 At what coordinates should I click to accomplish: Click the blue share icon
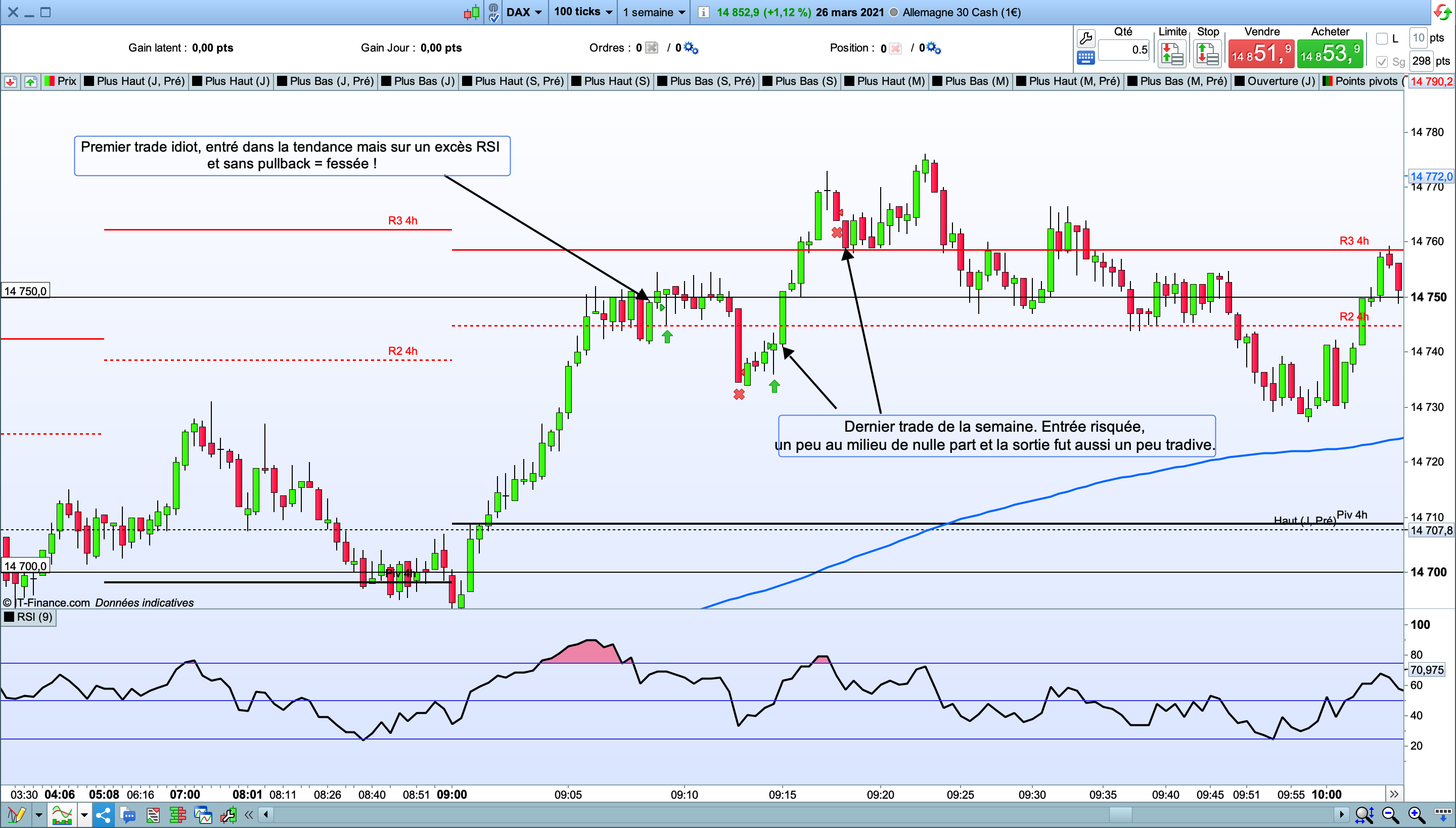pos(103,815)
